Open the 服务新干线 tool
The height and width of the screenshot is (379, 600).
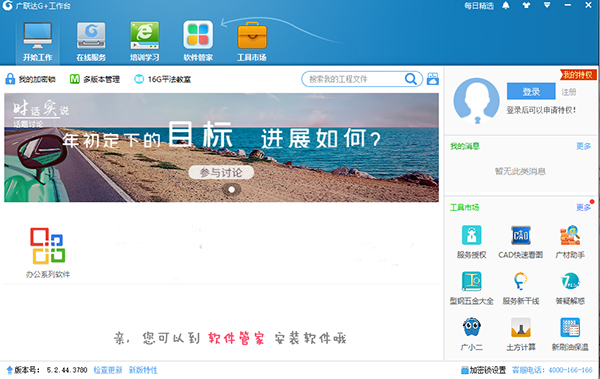point(521,288)
